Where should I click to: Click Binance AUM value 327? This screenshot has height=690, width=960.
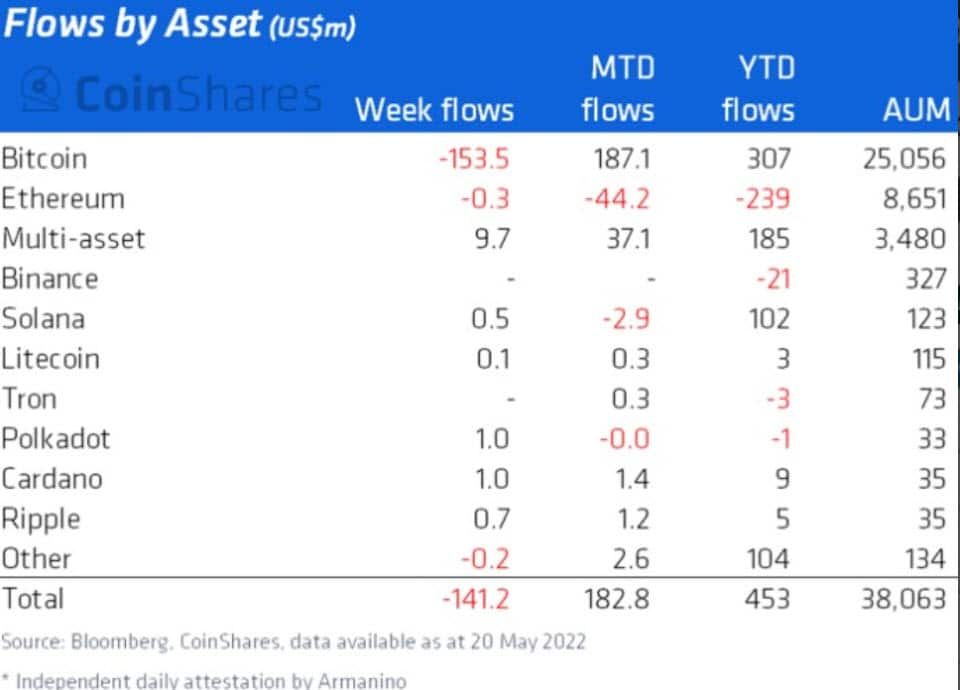pos(926,279)
